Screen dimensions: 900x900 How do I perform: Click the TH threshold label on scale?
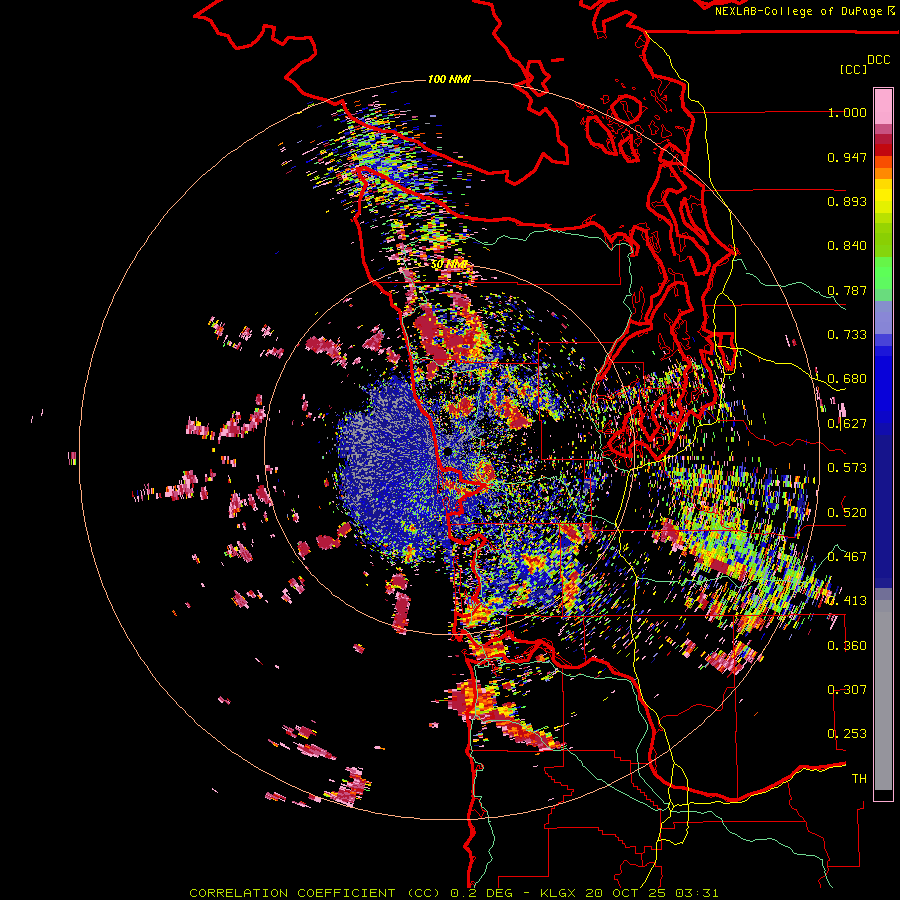859,779
